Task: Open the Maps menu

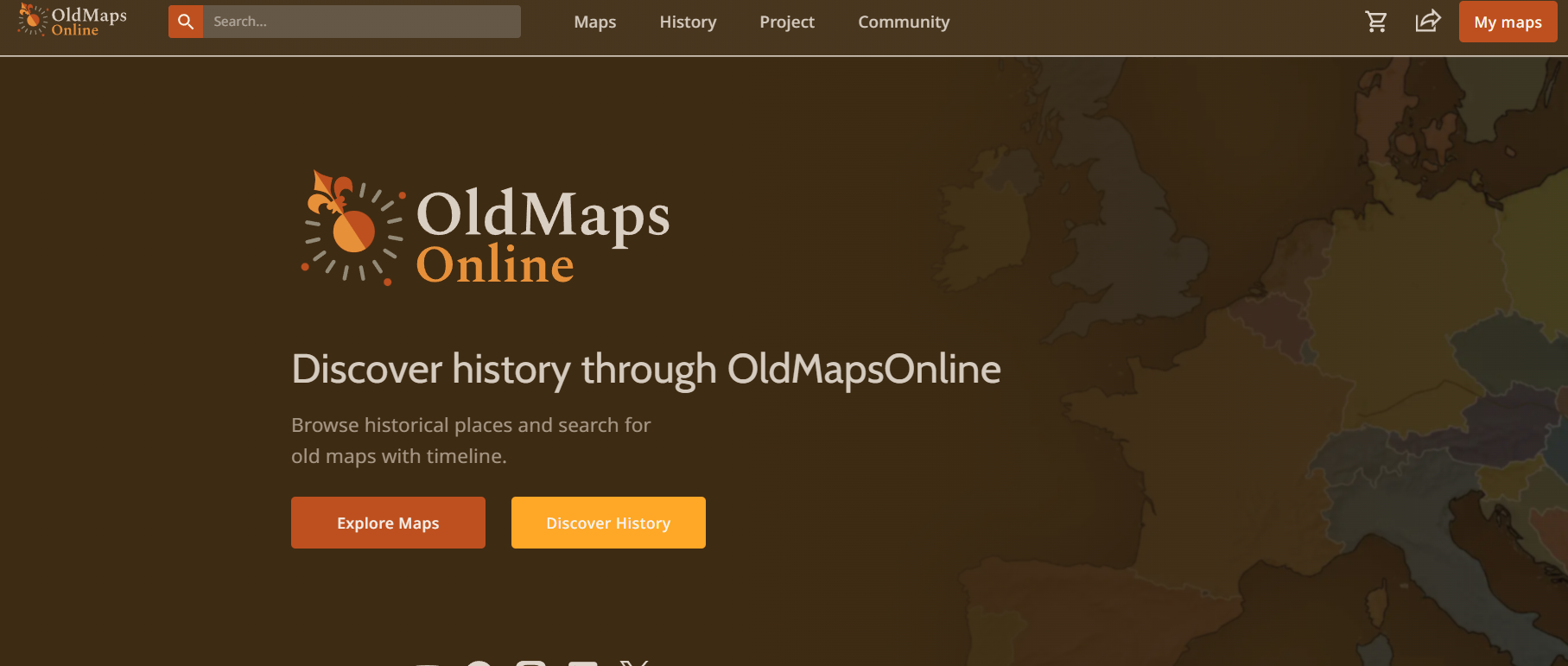Action: point(595,22)
